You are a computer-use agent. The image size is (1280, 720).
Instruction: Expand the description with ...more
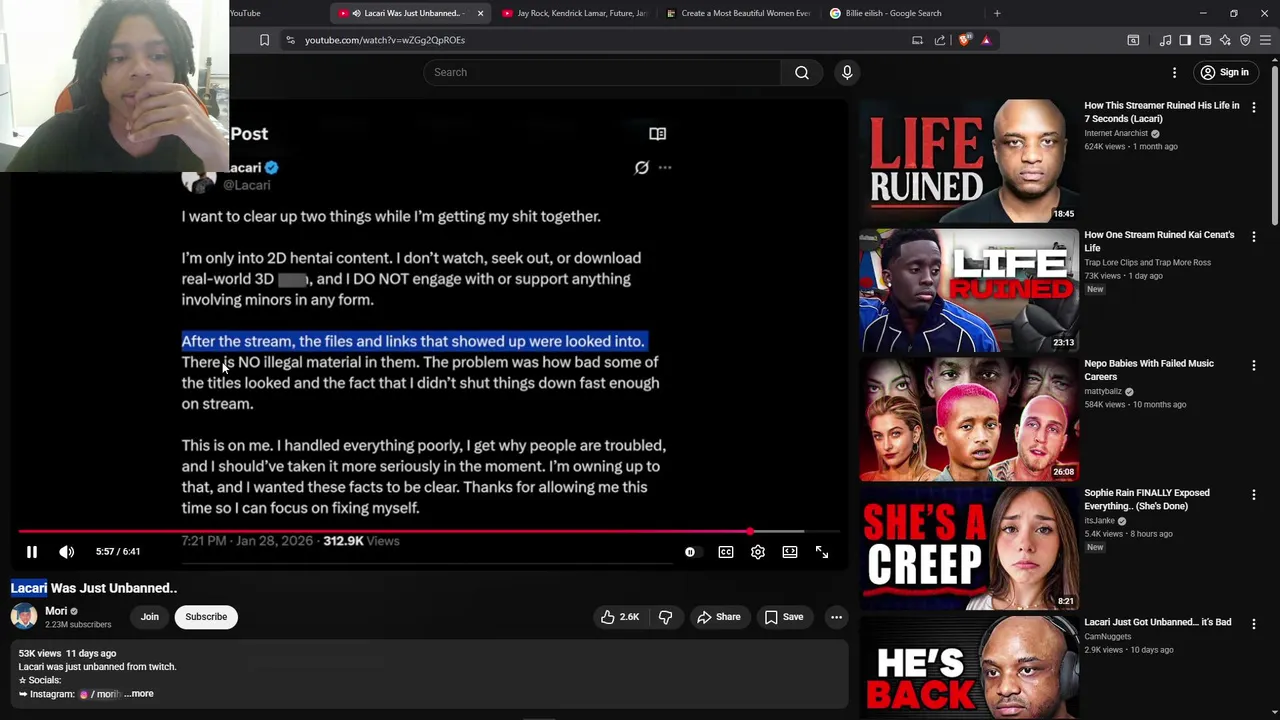[x=139, y=694]
